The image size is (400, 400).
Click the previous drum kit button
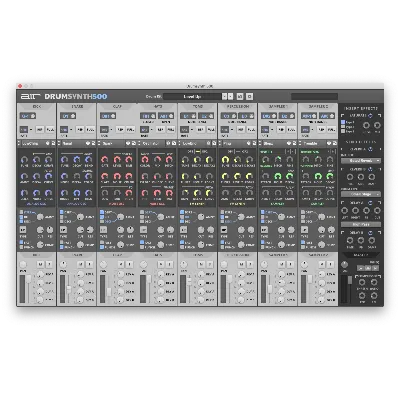point(225,97)
